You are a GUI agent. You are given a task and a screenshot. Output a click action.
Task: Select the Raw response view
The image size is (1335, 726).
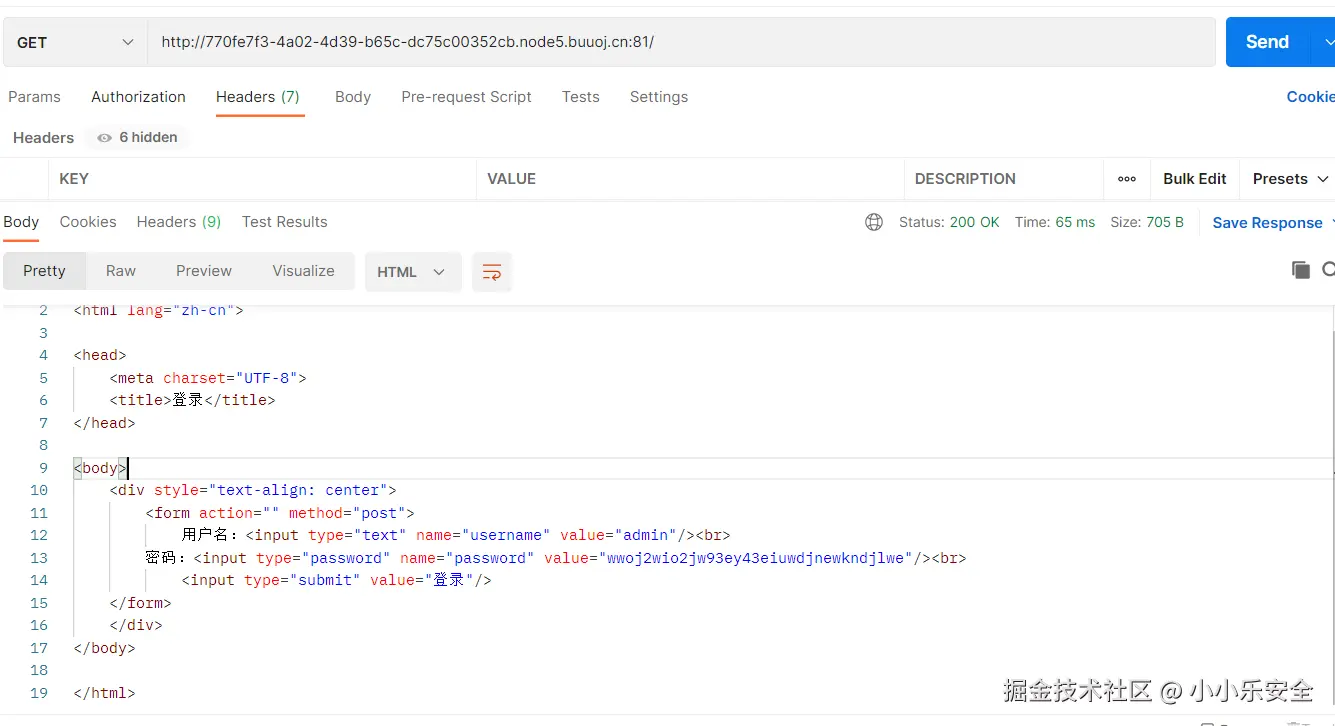point(121,271)
